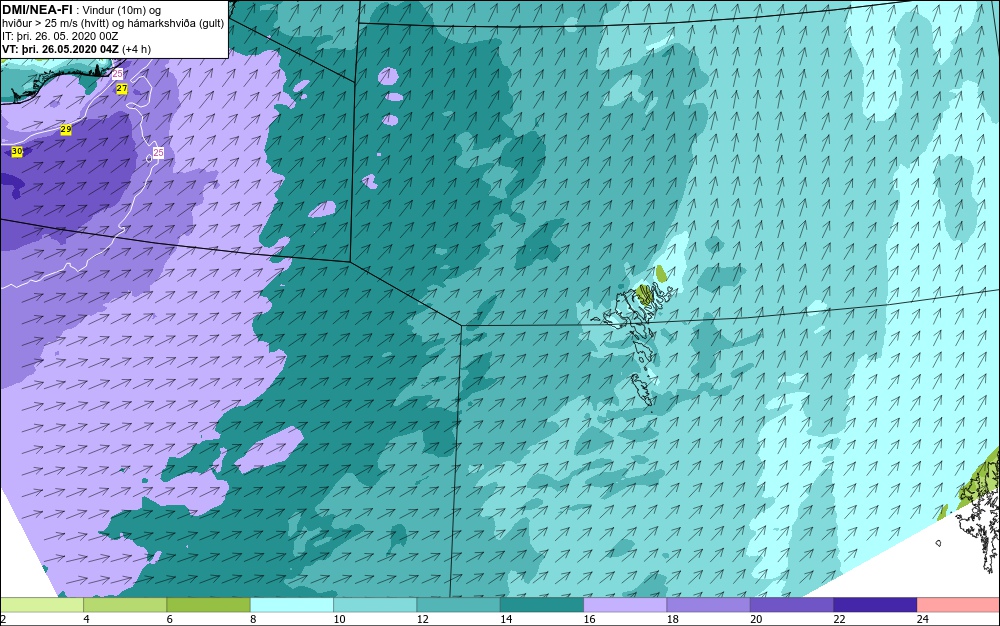Click the legend value "16"

589,619
